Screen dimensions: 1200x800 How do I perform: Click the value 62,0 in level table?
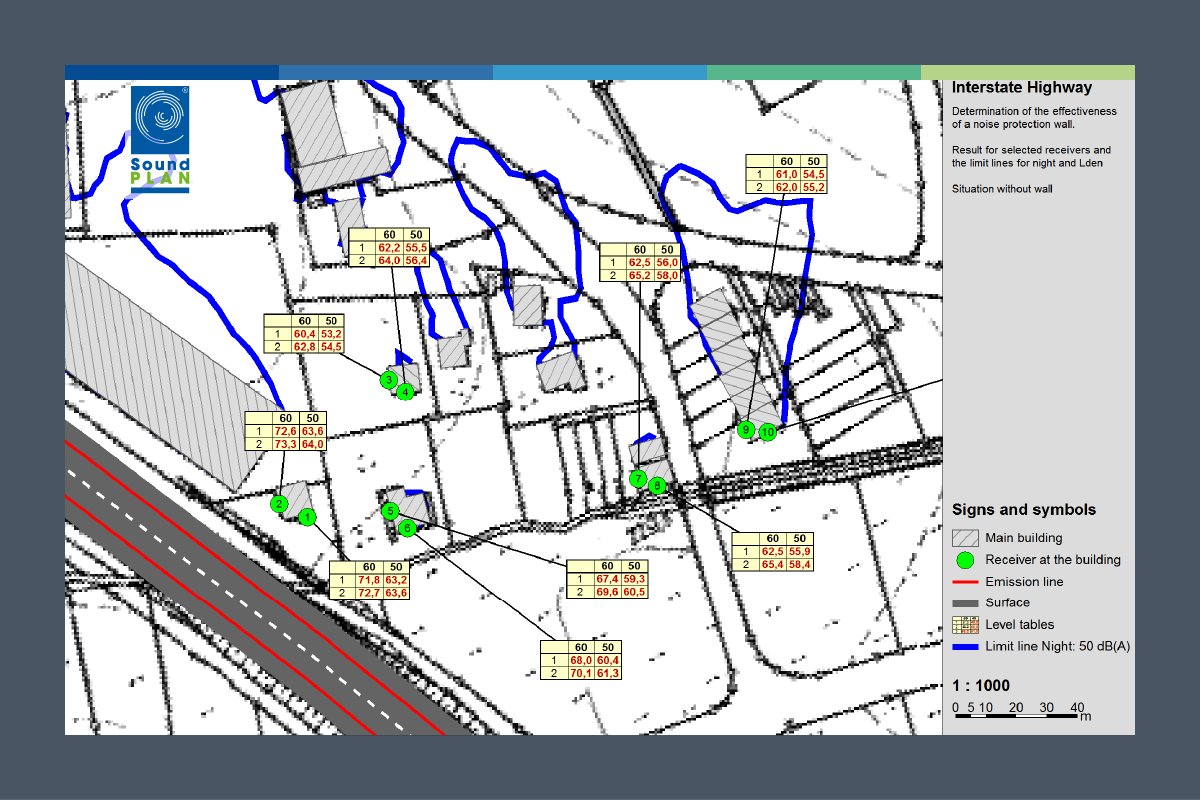pyautogui.click(x=787, y=188)
